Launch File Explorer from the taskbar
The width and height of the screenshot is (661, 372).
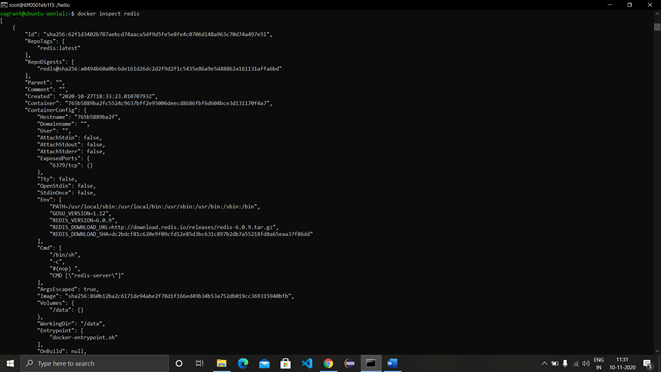coord(221,363)
